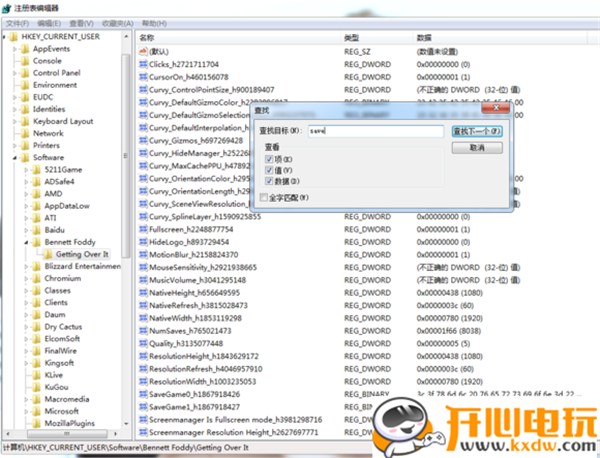Click the CursorOn_h460156078 DWORD icon
600x458 pixels.
click(143, 77)
